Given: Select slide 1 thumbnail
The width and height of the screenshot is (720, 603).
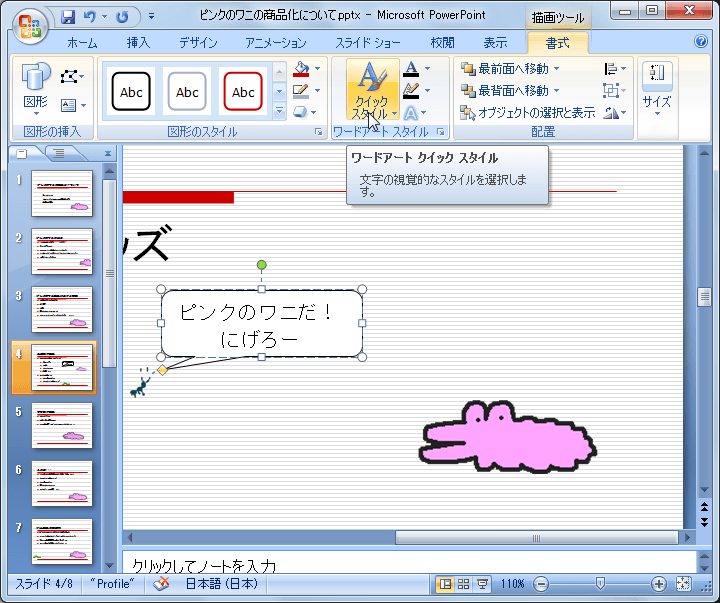Looking at the screenshot, I should click(x=62, y=193).
